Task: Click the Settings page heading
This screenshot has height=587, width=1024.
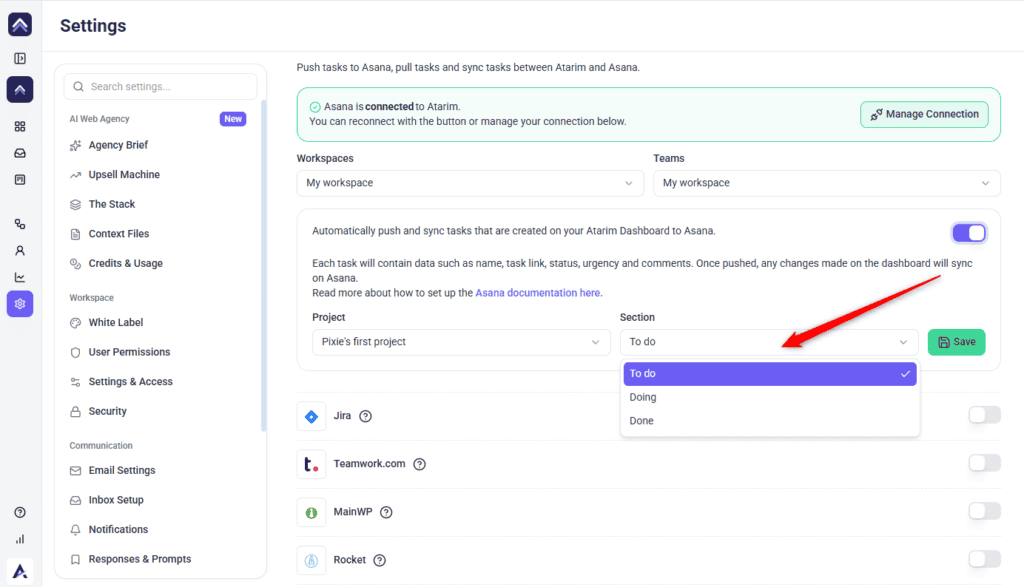Action: pos(93,25)
